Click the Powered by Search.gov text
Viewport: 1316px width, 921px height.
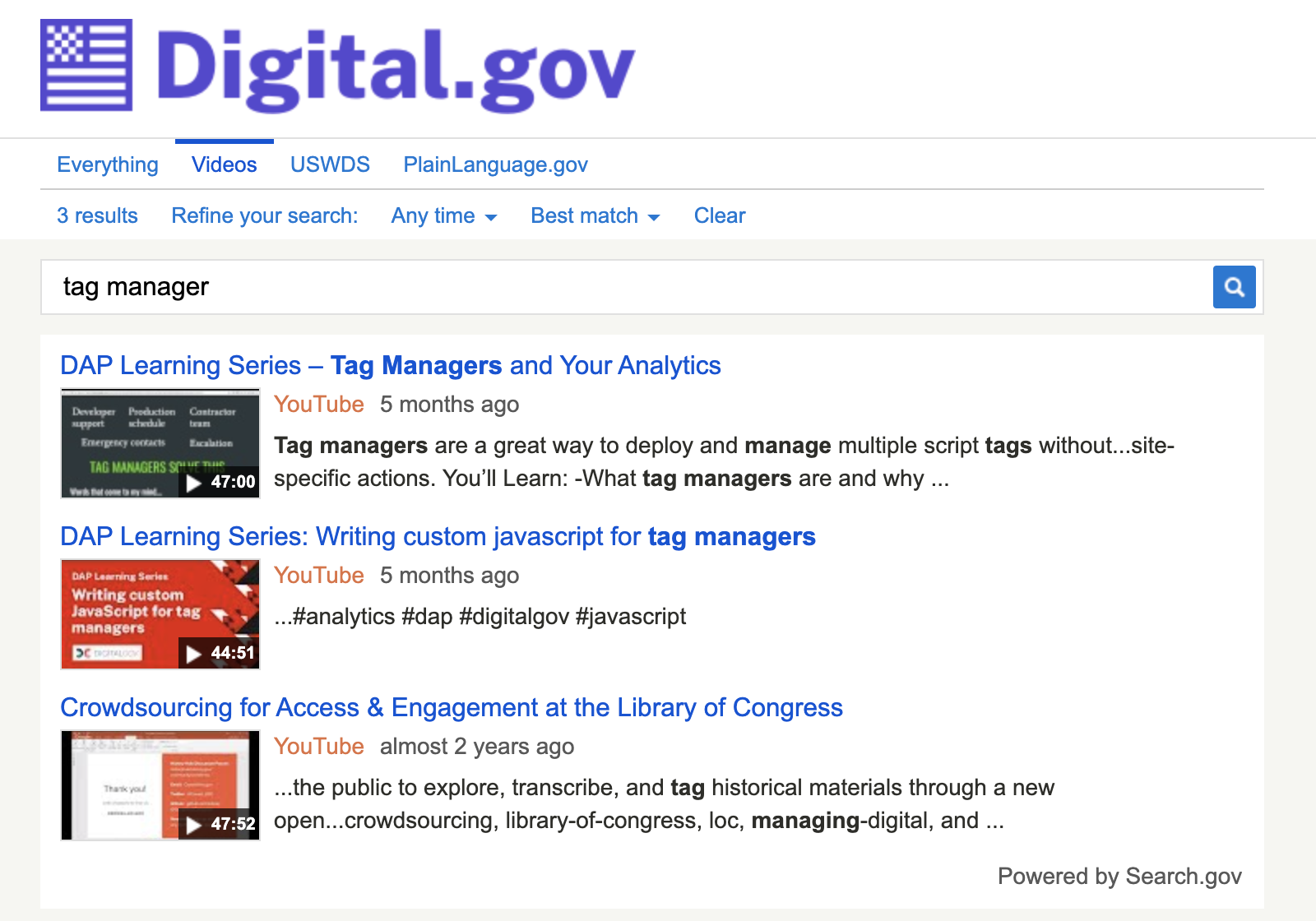[x=1119, y=877]
